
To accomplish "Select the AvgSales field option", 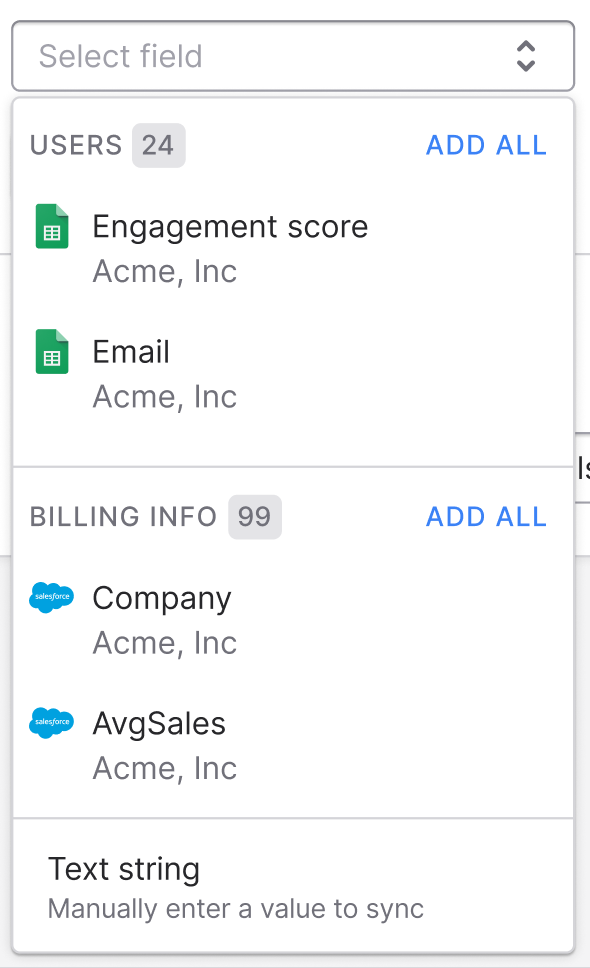I will (x=293, y=745).
